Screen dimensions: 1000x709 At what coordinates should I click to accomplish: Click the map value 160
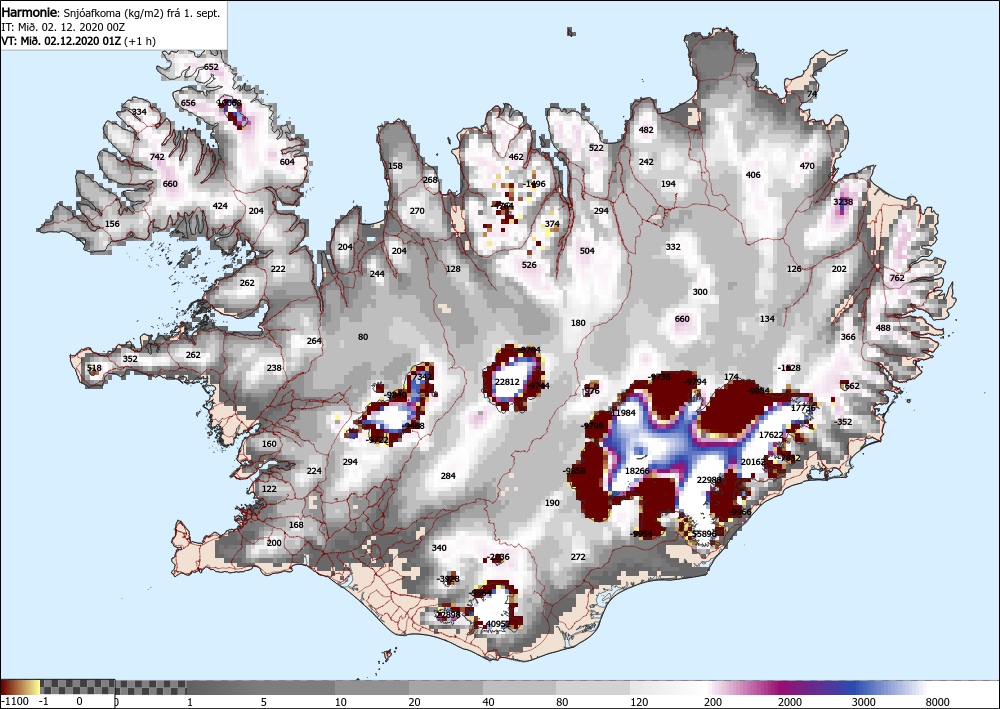[269, 444]
